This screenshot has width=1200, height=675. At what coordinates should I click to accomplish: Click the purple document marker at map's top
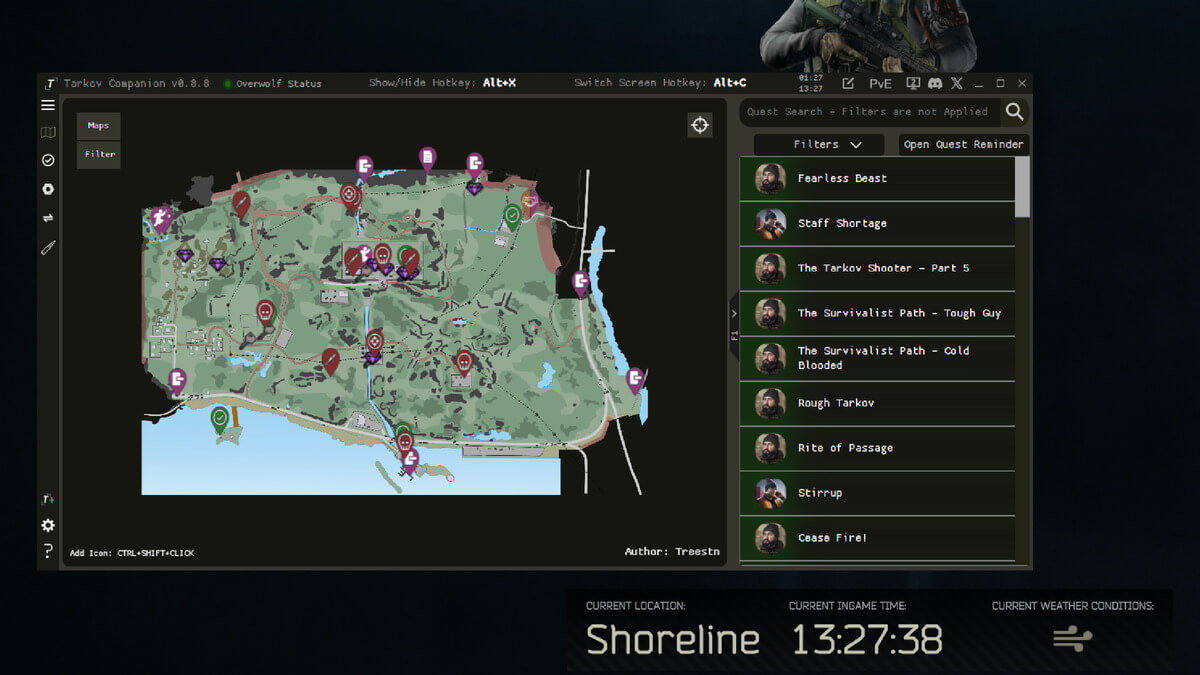[428, 159]
